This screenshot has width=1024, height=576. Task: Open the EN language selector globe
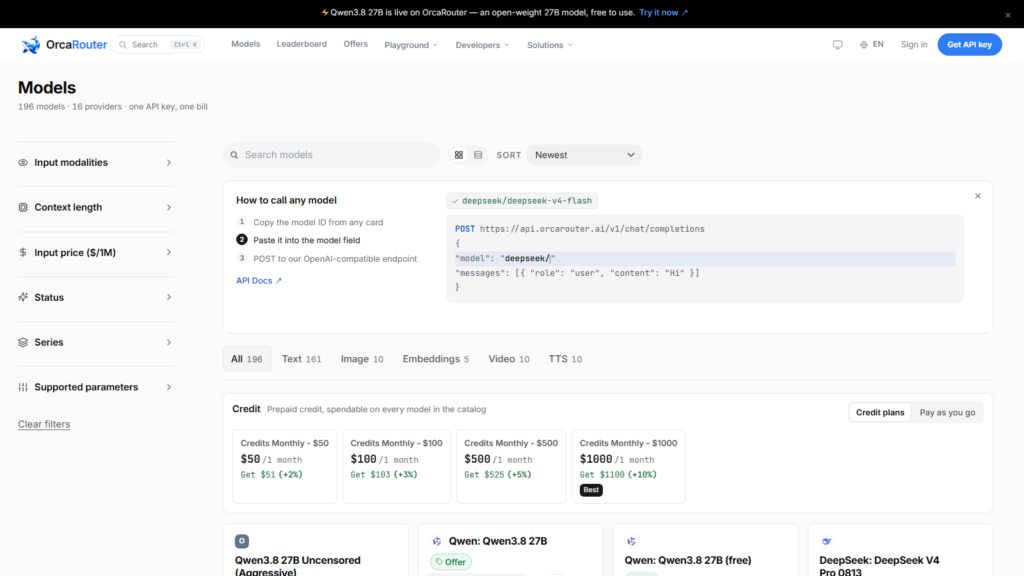871,44
